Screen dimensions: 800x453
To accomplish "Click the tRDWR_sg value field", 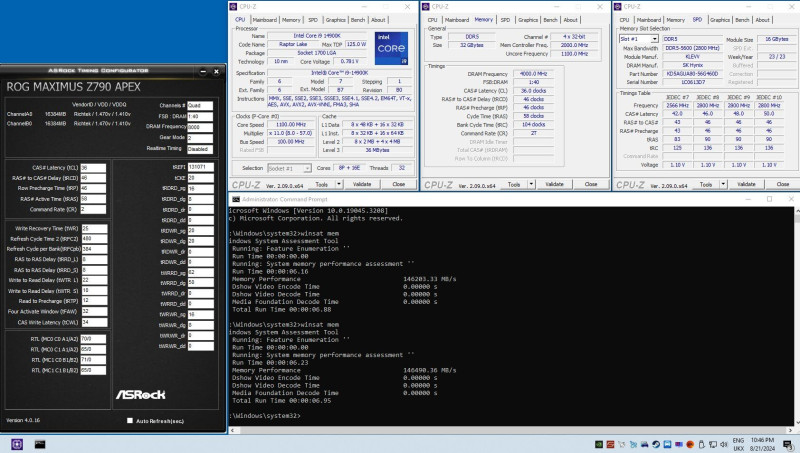I will click(201, 231).
